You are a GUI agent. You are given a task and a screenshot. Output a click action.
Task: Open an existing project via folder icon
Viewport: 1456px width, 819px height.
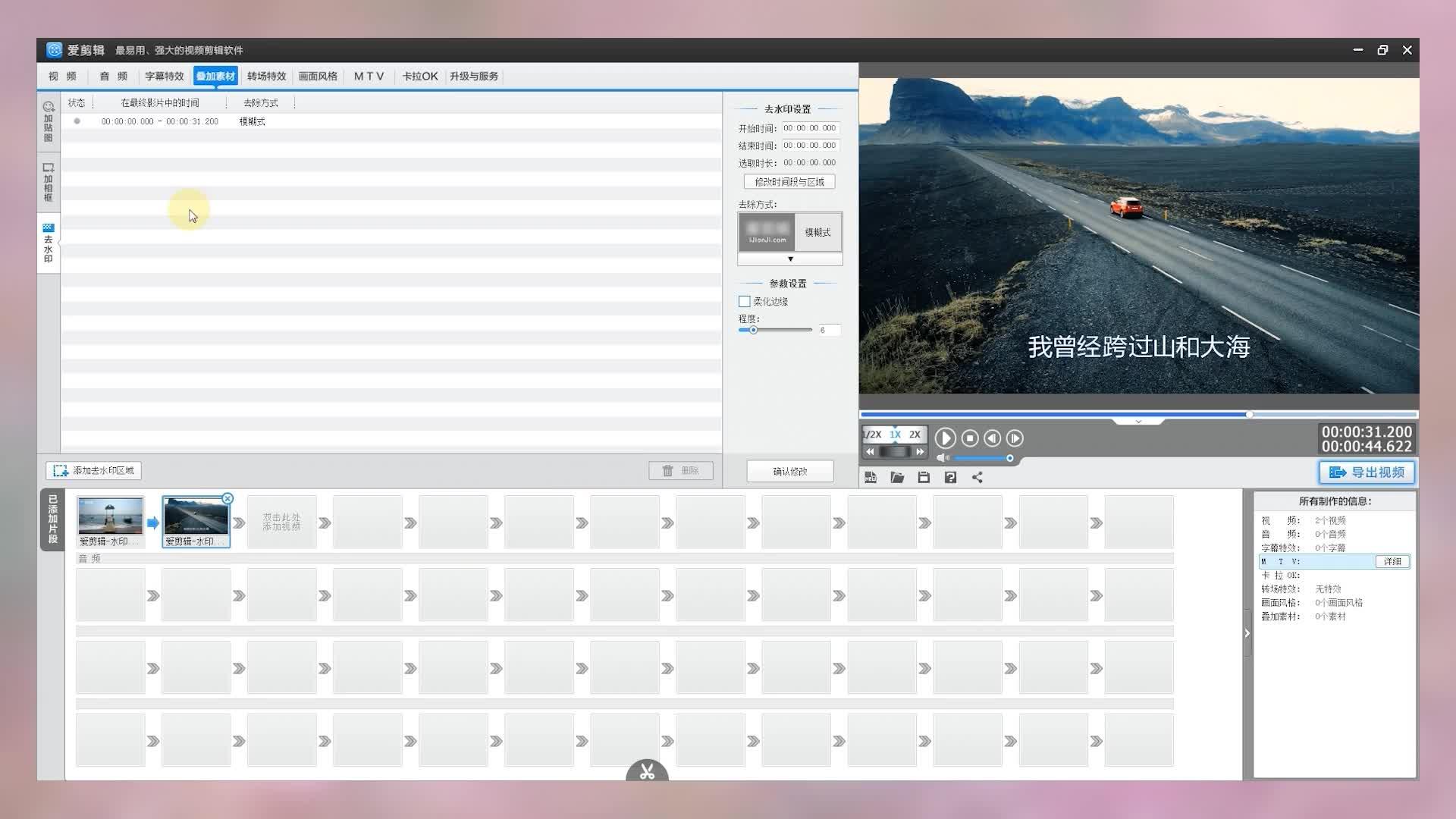(897, 477)
